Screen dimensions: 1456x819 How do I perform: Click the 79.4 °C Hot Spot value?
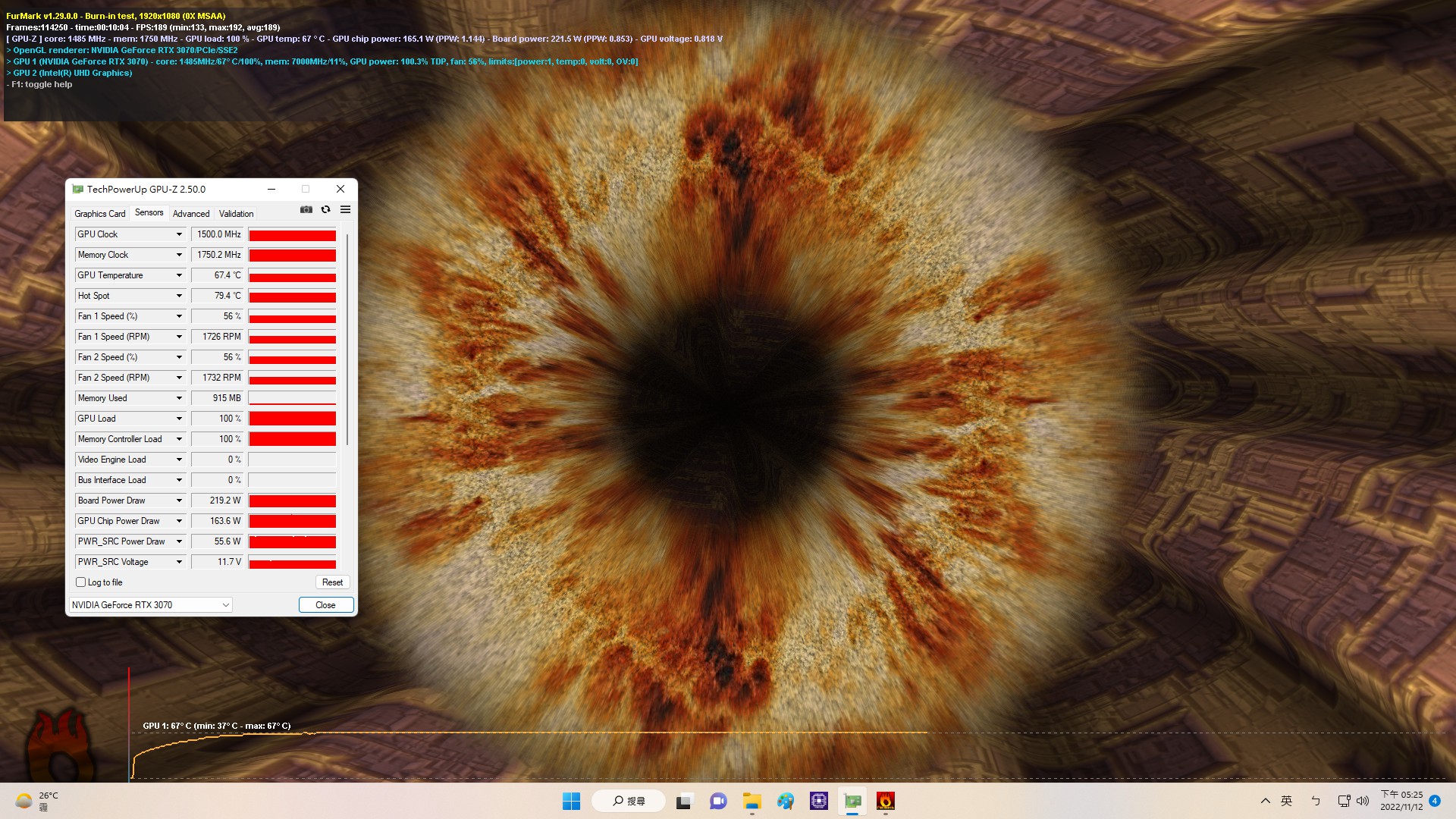click(x=218, y=296)
